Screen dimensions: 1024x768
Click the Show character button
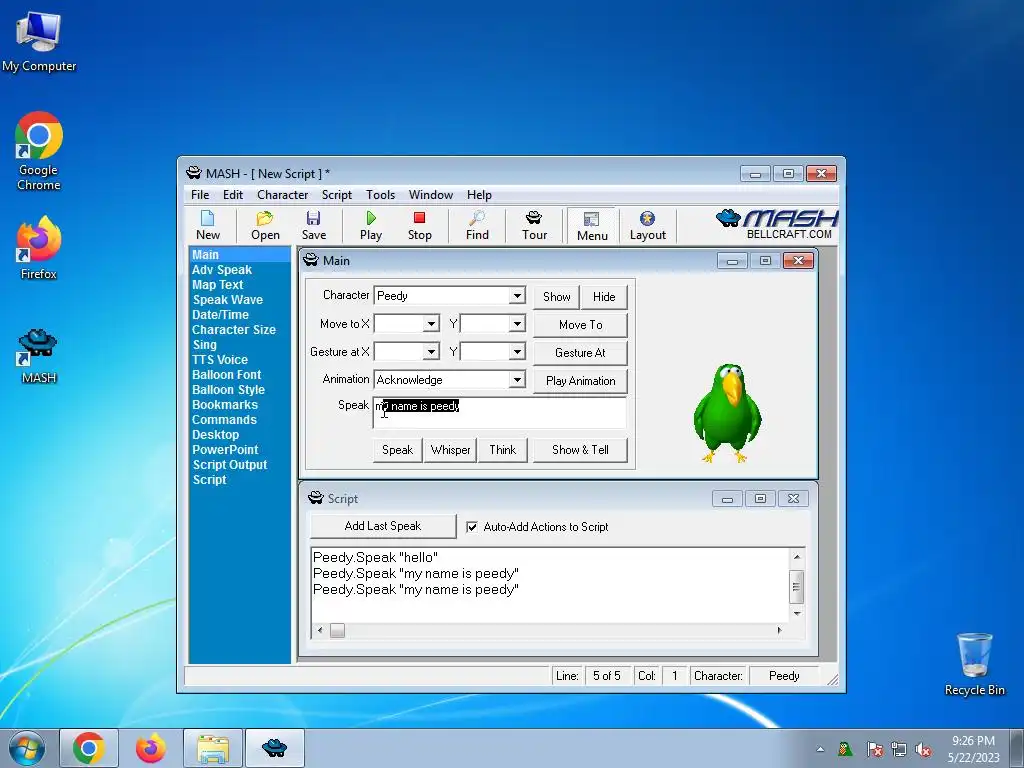(x=556, y=296)
